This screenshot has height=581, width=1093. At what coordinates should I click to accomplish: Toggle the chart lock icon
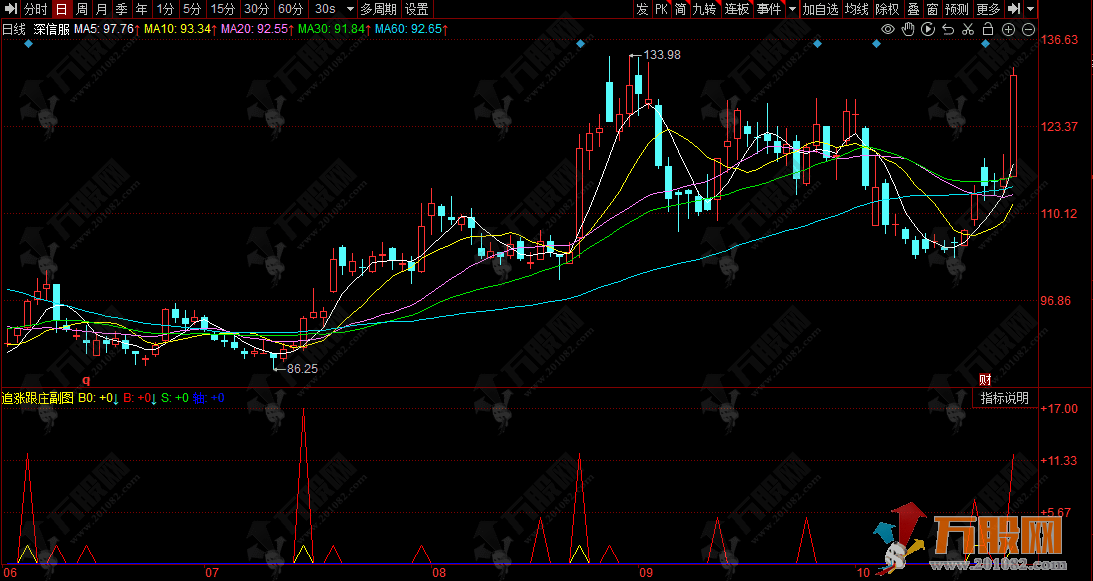988,30
